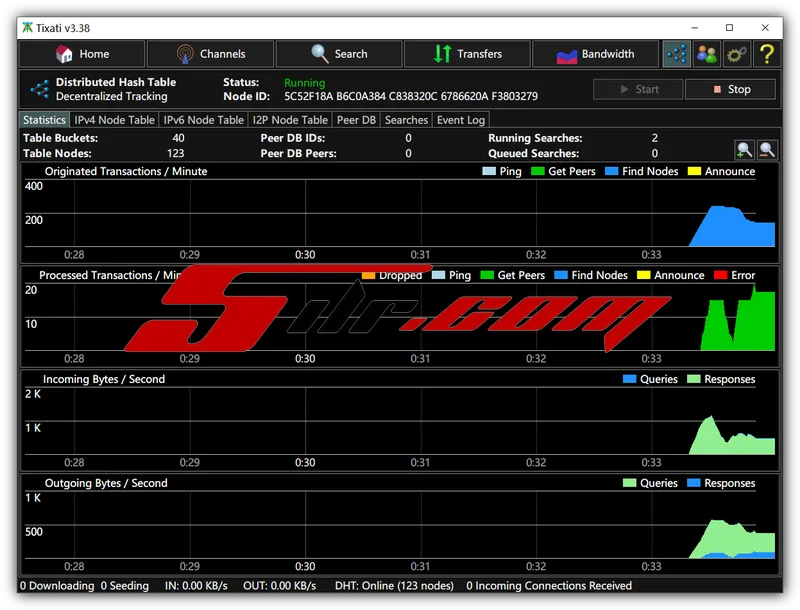The height and width of the screenshot is (610, 800).
Task: Click the Tixati title bar logo
Action: (x=28, y=28)
